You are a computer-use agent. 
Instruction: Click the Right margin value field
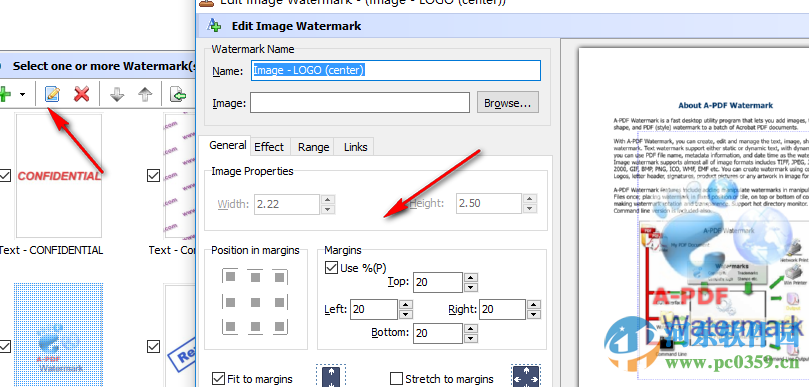pyautogui.click(x=503, y=309)
